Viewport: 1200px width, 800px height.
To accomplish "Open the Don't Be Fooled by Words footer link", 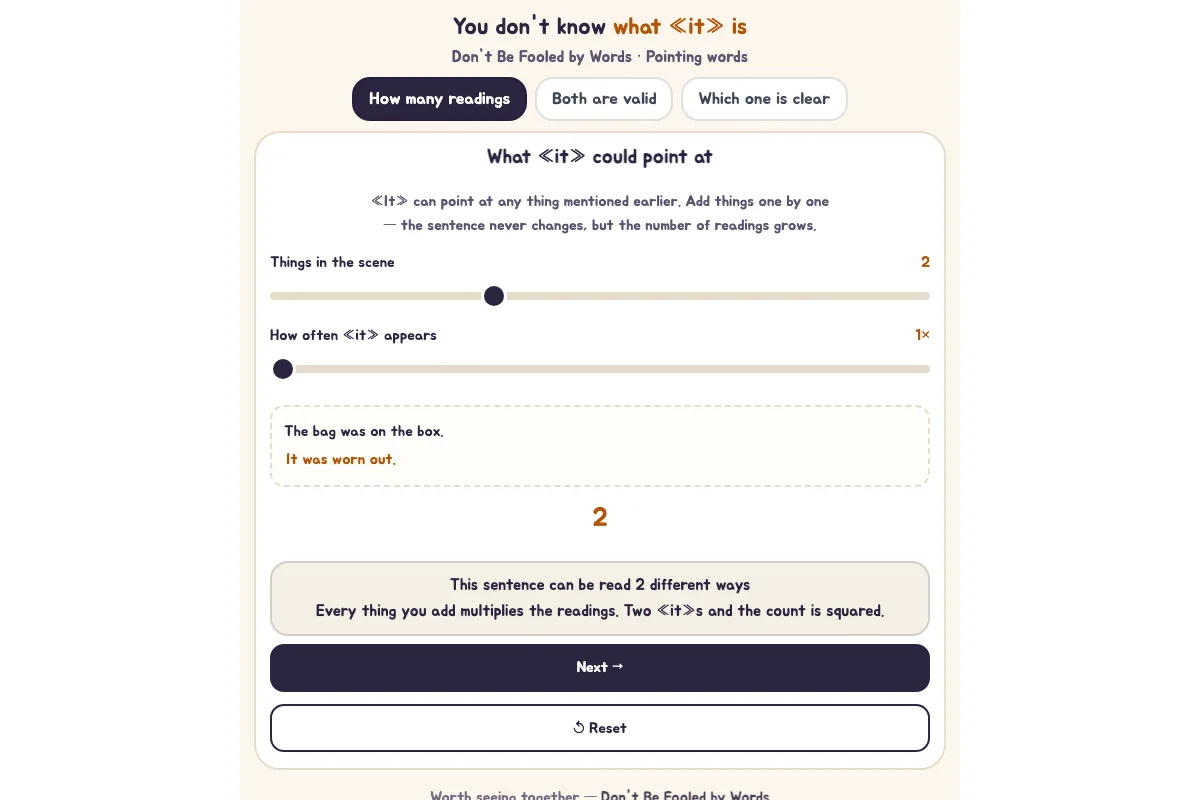I will [685, 796].
